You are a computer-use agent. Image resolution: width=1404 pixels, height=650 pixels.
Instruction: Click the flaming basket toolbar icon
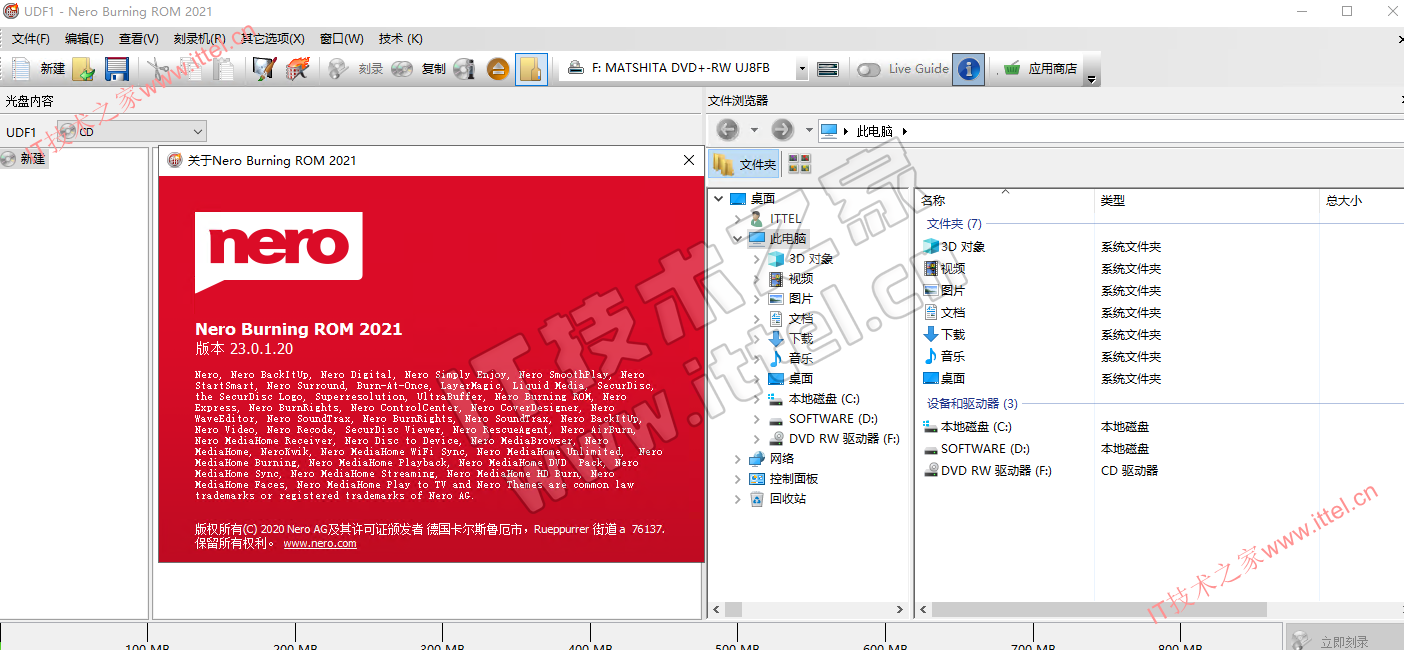pos(297,69)
